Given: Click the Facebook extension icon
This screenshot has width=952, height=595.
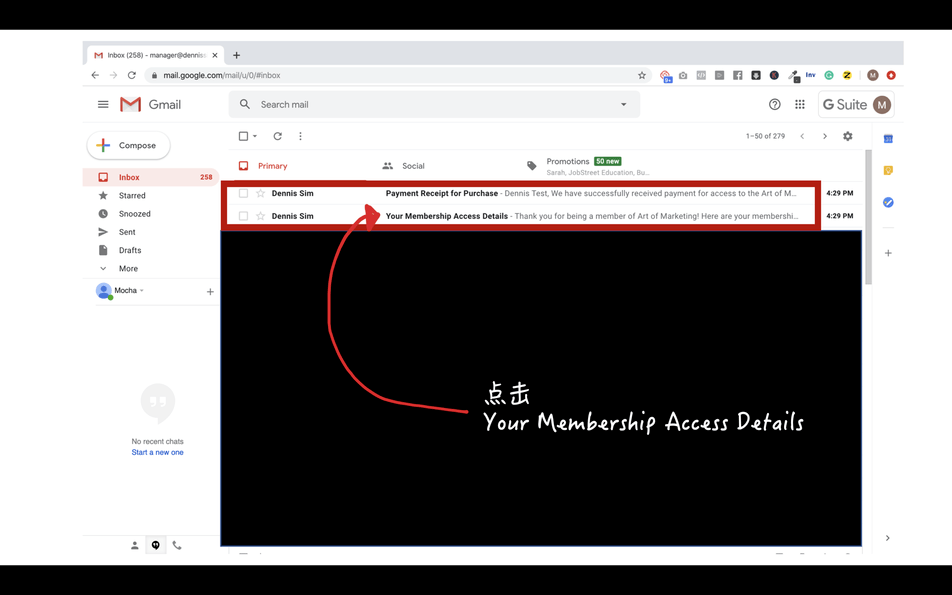Looking at the screenshot, I should [x=738, y=75].
